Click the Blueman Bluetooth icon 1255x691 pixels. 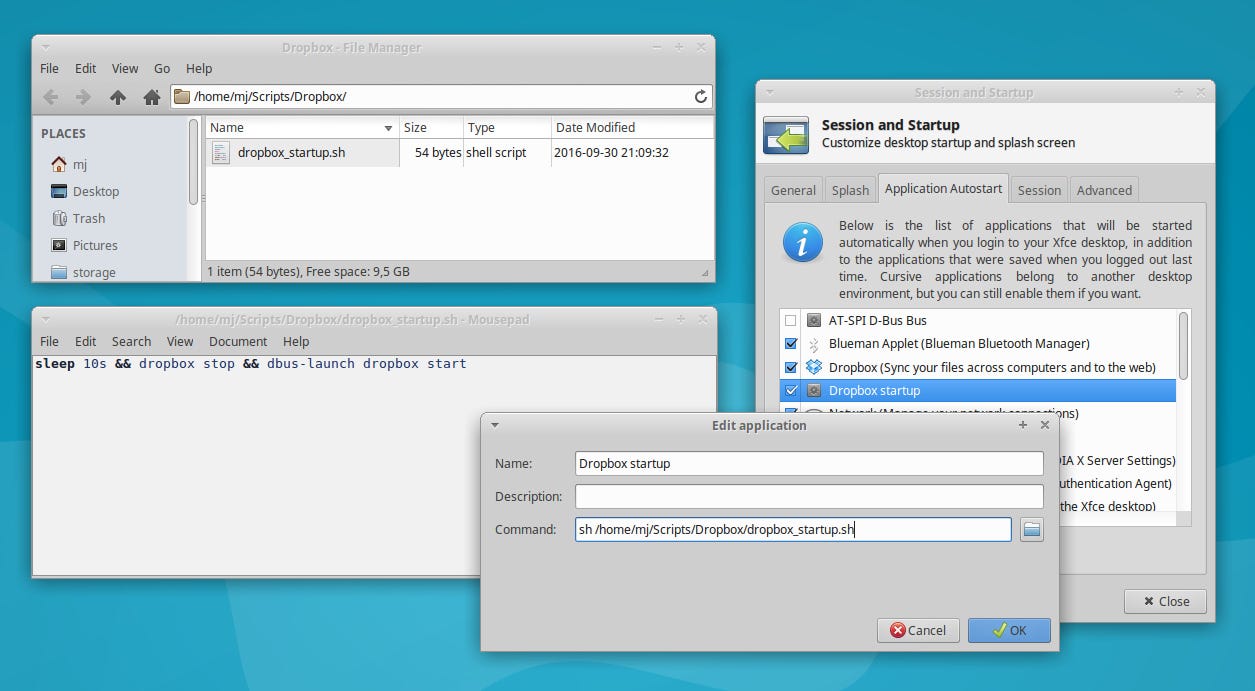click(x=814, y=344)
